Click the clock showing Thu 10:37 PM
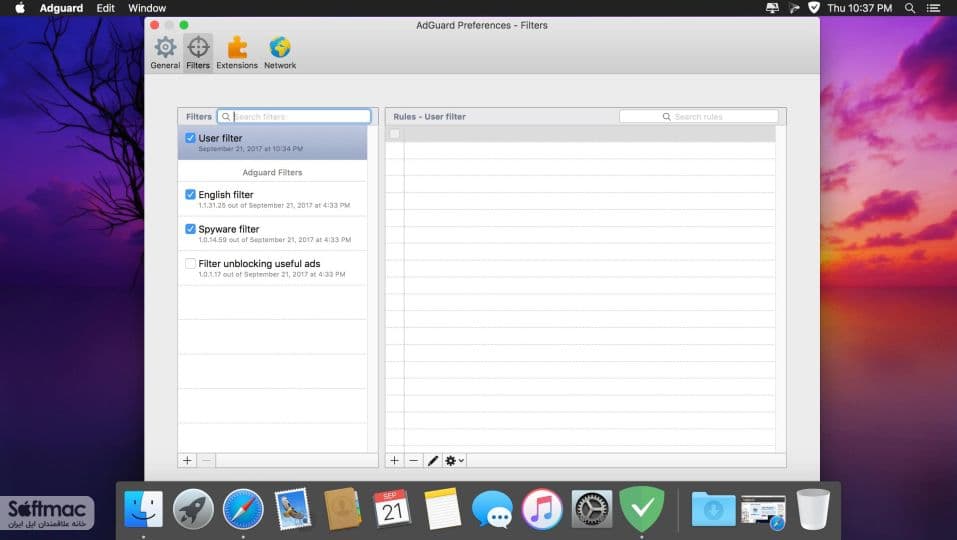Viewport: 957px width, 540px height. (859, 8)
